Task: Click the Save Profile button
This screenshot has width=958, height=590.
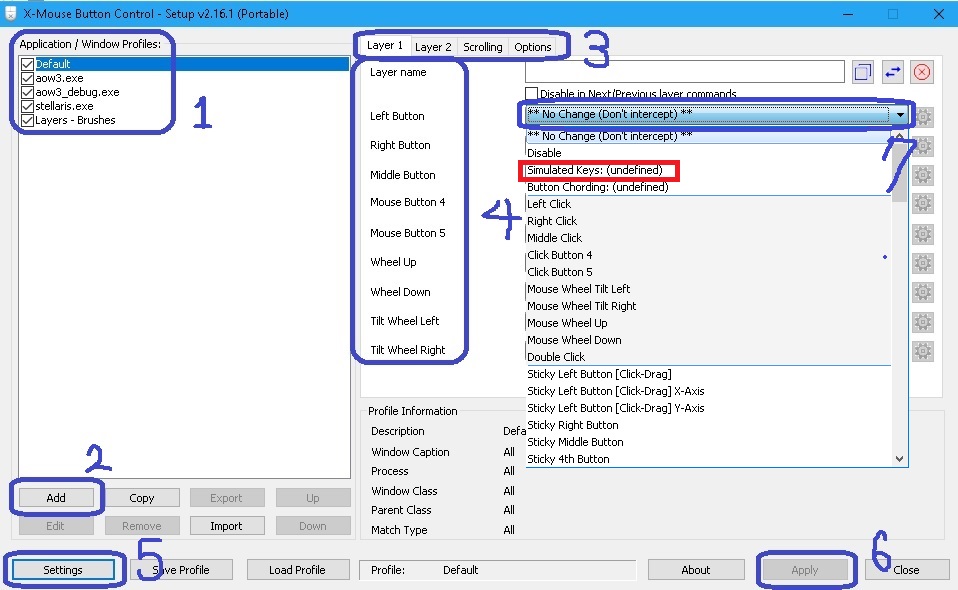Action: click(x=181, y=570)
